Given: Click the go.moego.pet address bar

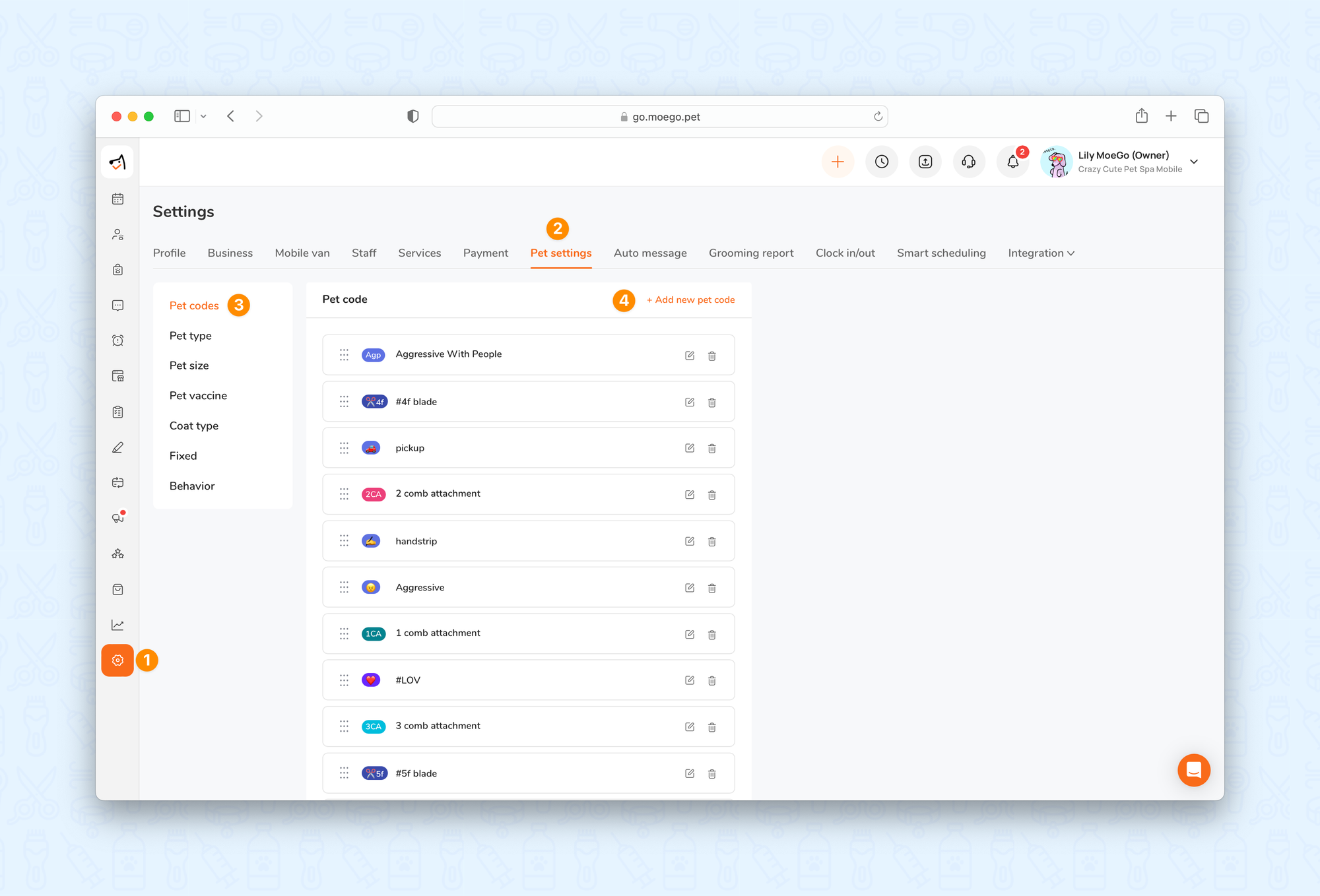Looking at the screenshot, I should pos(660,117).
